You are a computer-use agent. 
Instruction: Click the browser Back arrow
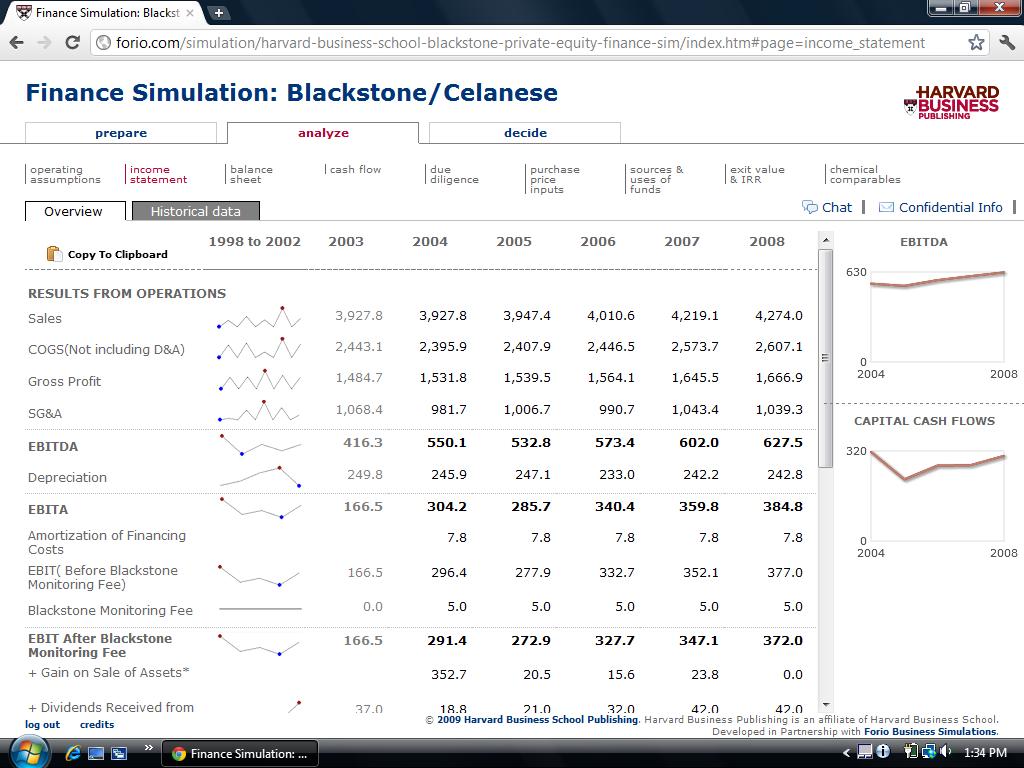[17, 43]
